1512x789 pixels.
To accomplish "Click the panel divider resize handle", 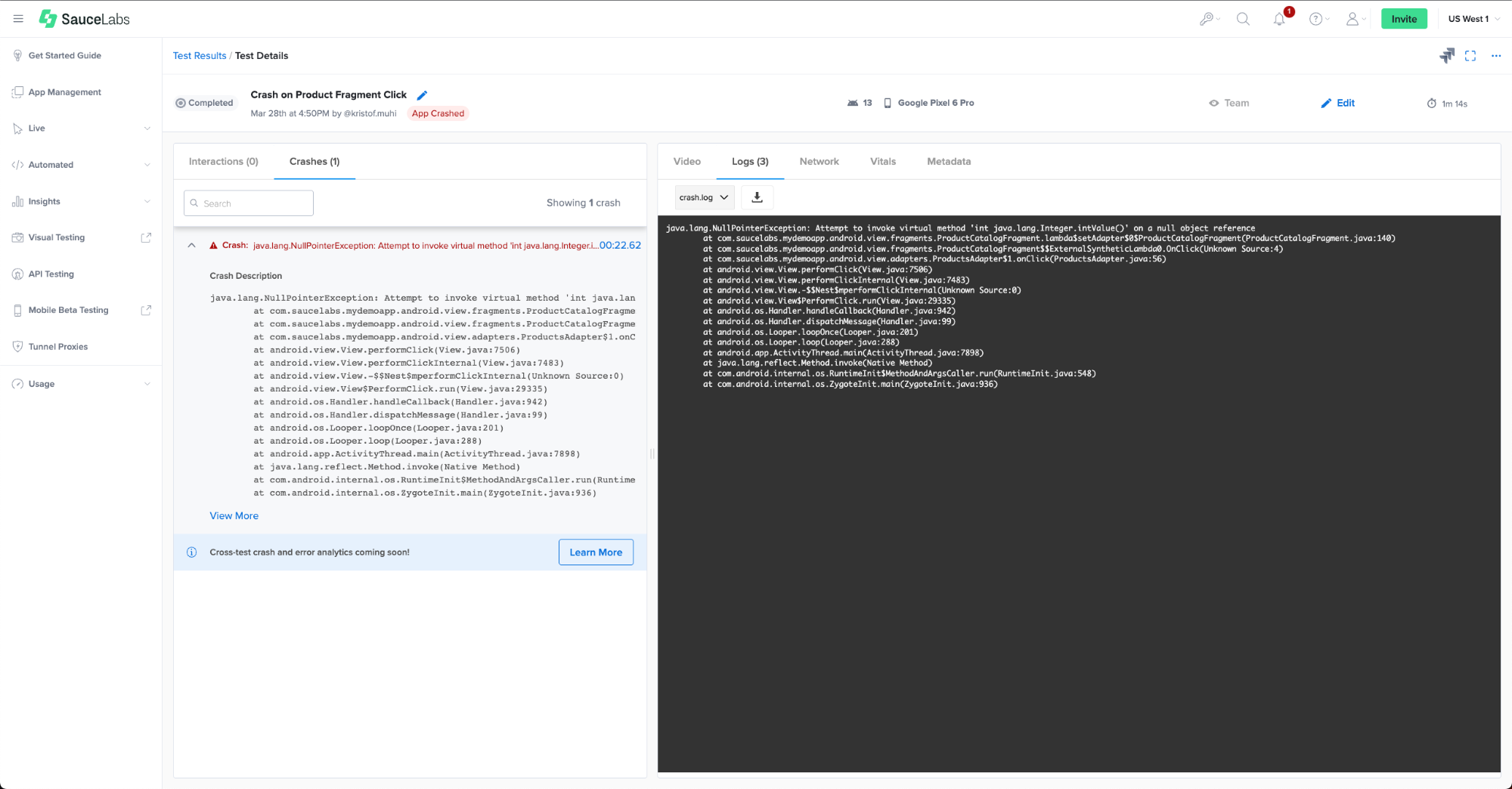I will coord(652,454).
